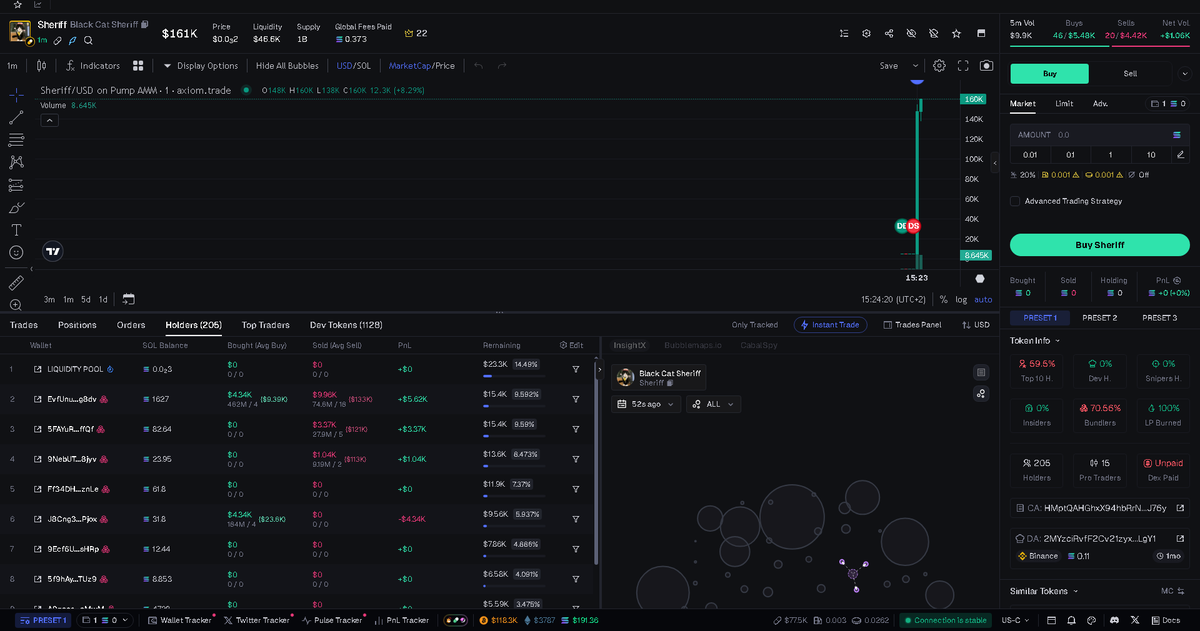Click the Buy Sheriff button
1200x631 pixels.
click(1099, 245)
